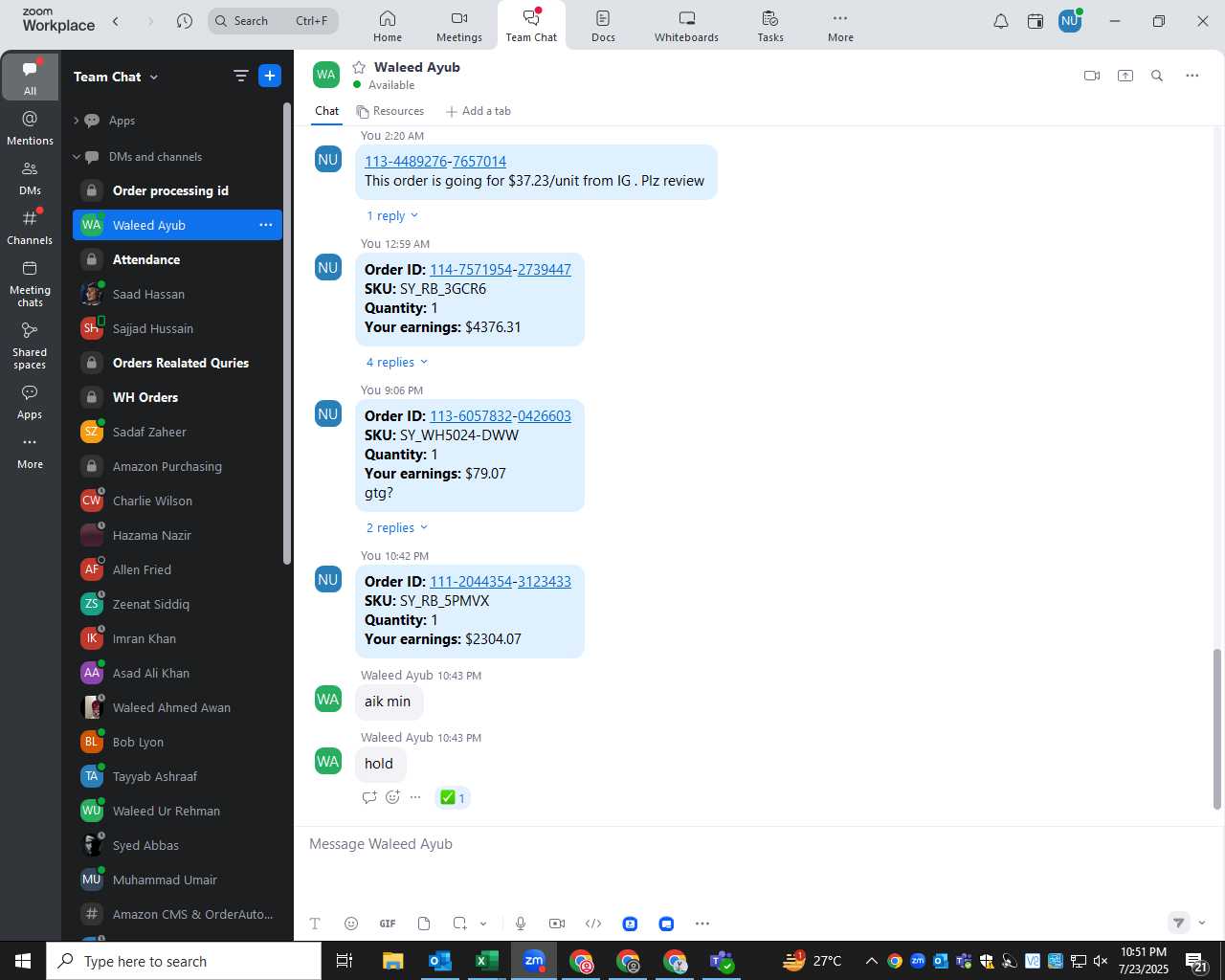Click the share screen icon in chat header
The image size is (1225, 980).
pyautogui.click(x=1125, y=76)
